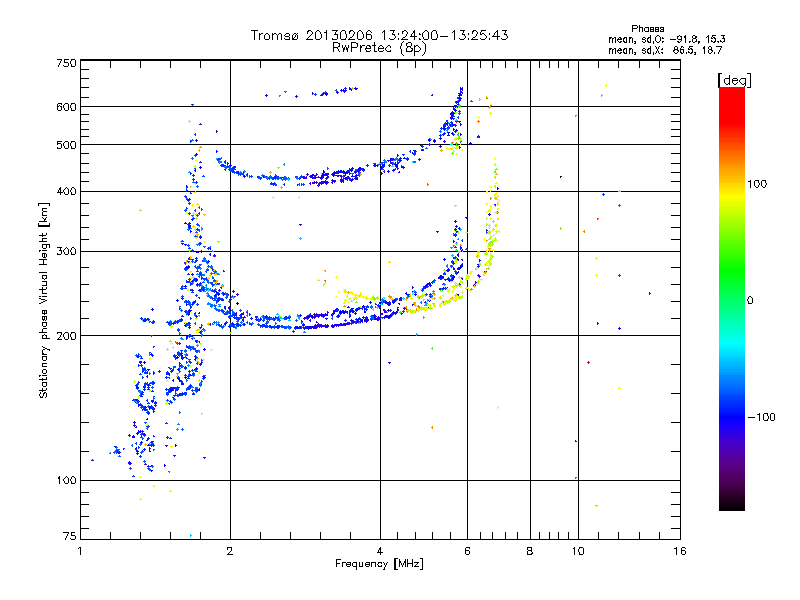Click the x-axis '10' tick label
The image size is (800, 600).
(578, 551)
